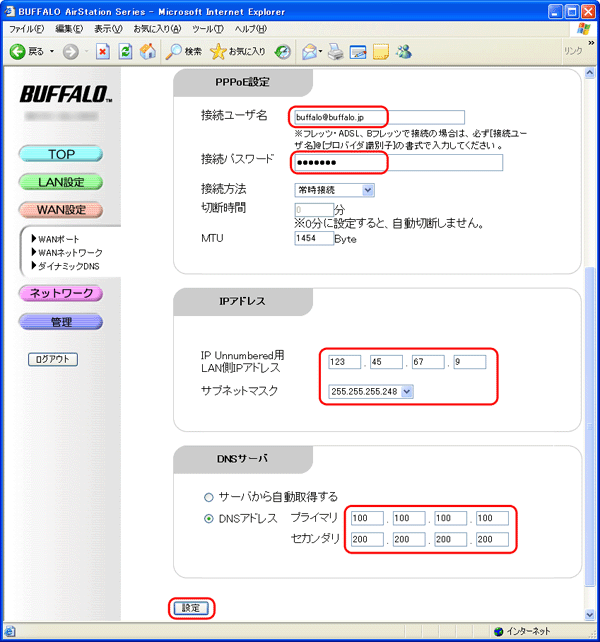The height and width of the screenshot is (642, 600).
Task: Click the vertical scrollbar up arrow
Action: 590,73
